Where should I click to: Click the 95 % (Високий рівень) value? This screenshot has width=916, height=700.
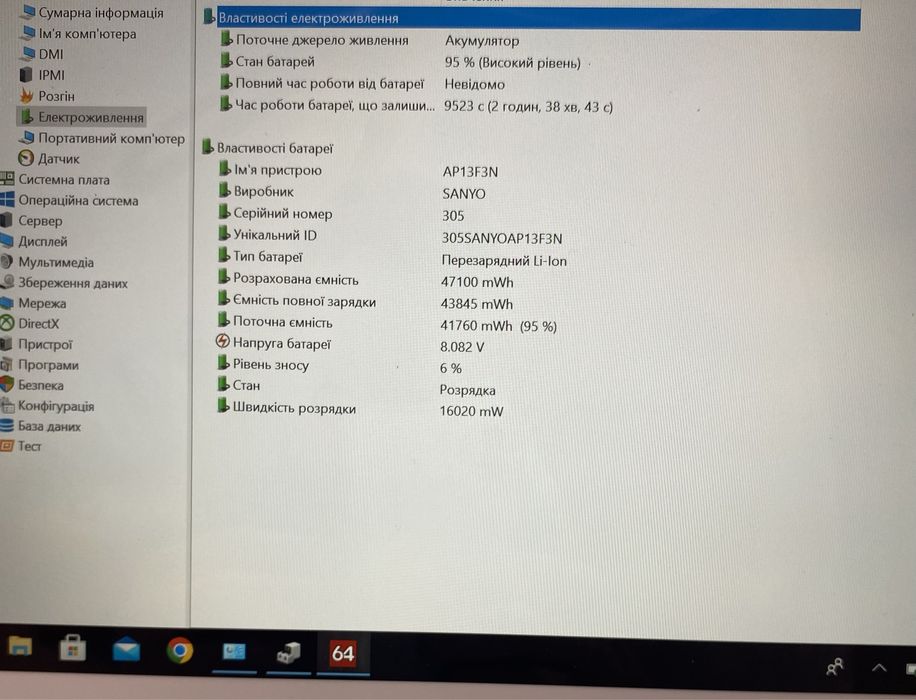pos(512,63)
